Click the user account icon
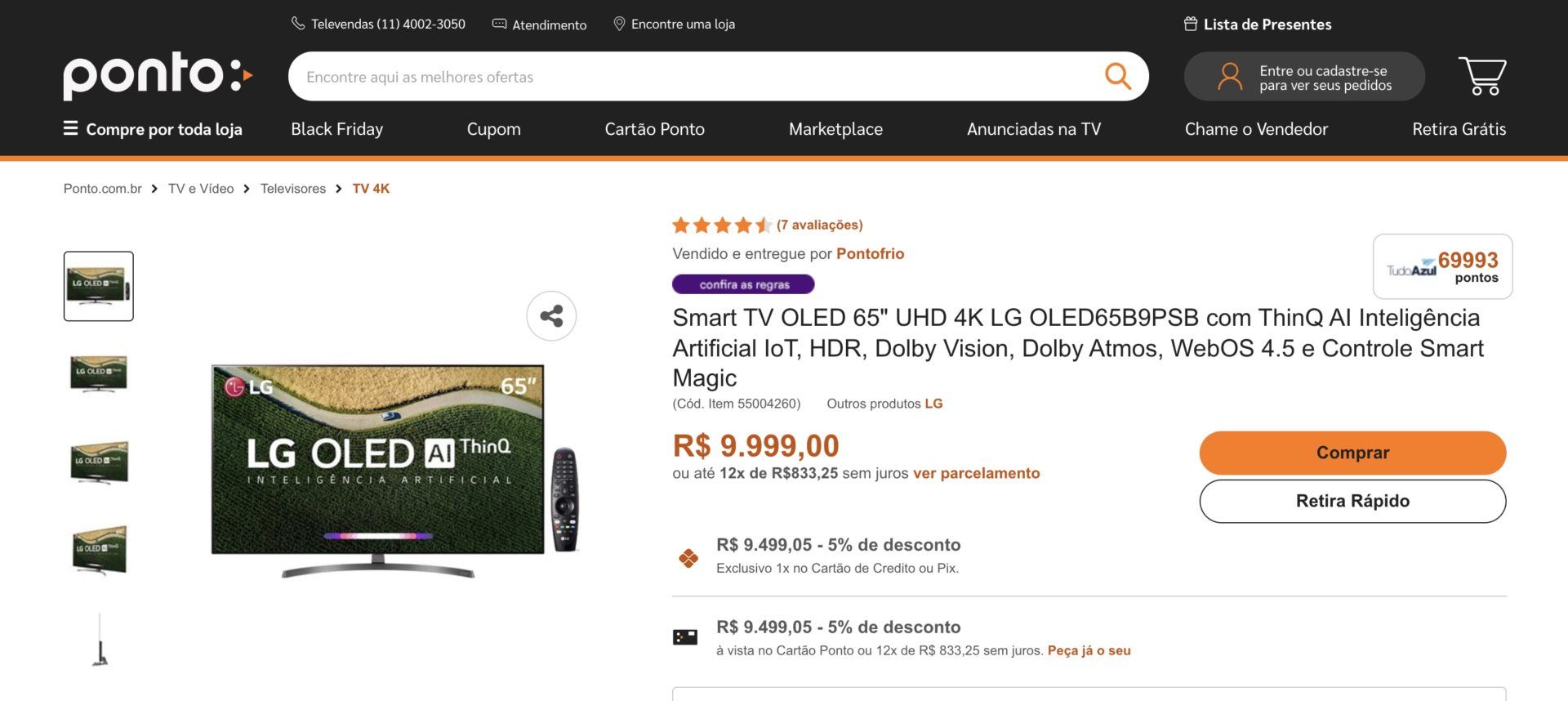Image resolution: width=1568 pixels, height=701 pixels. coord(1229,77)
